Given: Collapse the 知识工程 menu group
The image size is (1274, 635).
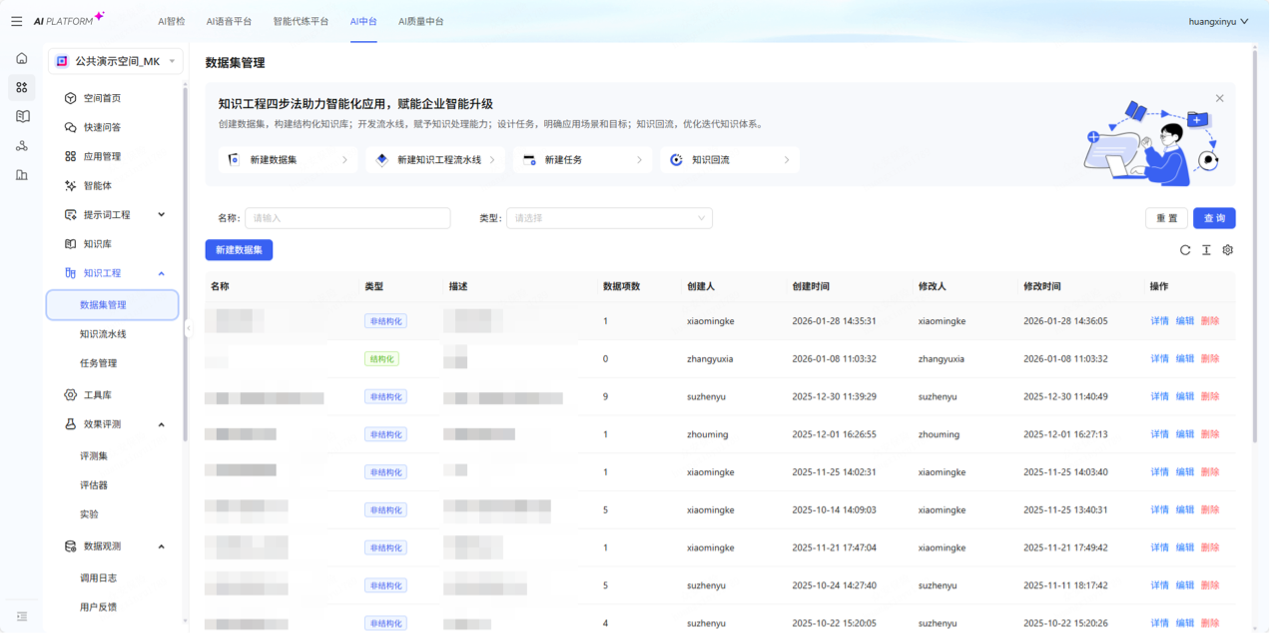Looking at the screenshot, I should pos(161,273).
